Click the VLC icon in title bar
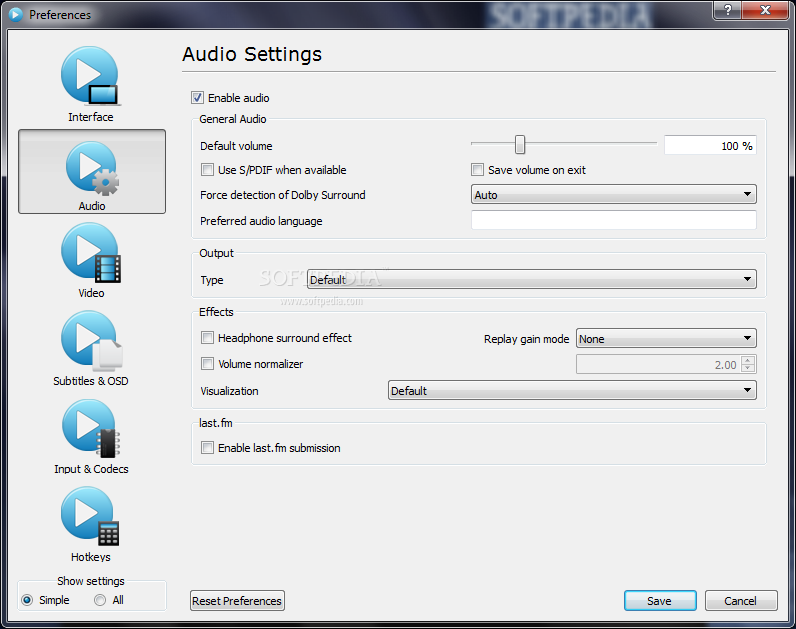 pyautogui.click(x=16, y=15)
